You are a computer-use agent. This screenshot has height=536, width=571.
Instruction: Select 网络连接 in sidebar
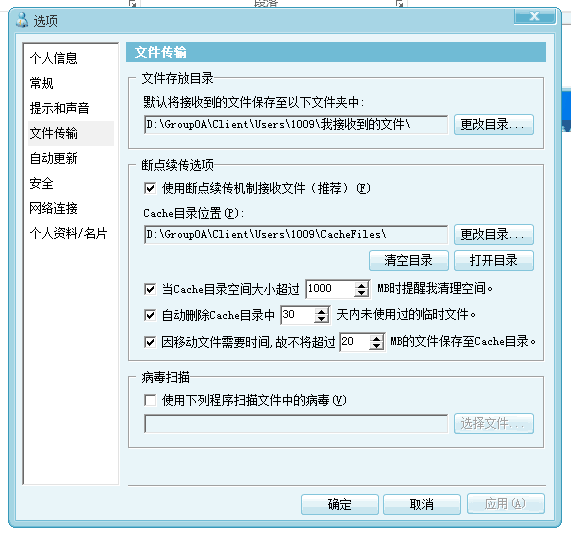click(54, 208)
